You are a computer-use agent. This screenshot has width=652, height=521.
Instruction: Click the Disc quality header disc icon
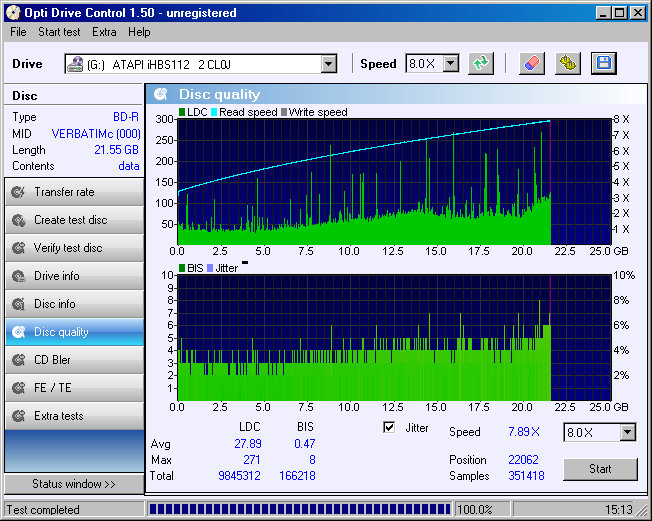[161, 94]
